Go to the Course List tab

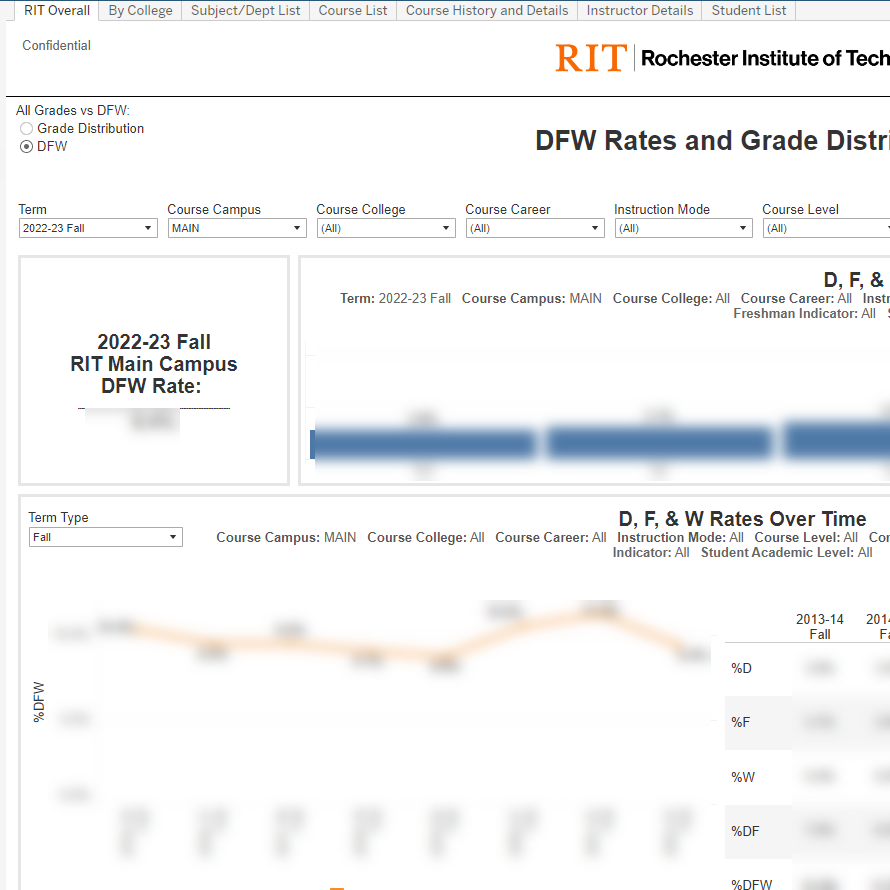pyautogui.click(x=353, y=11)
